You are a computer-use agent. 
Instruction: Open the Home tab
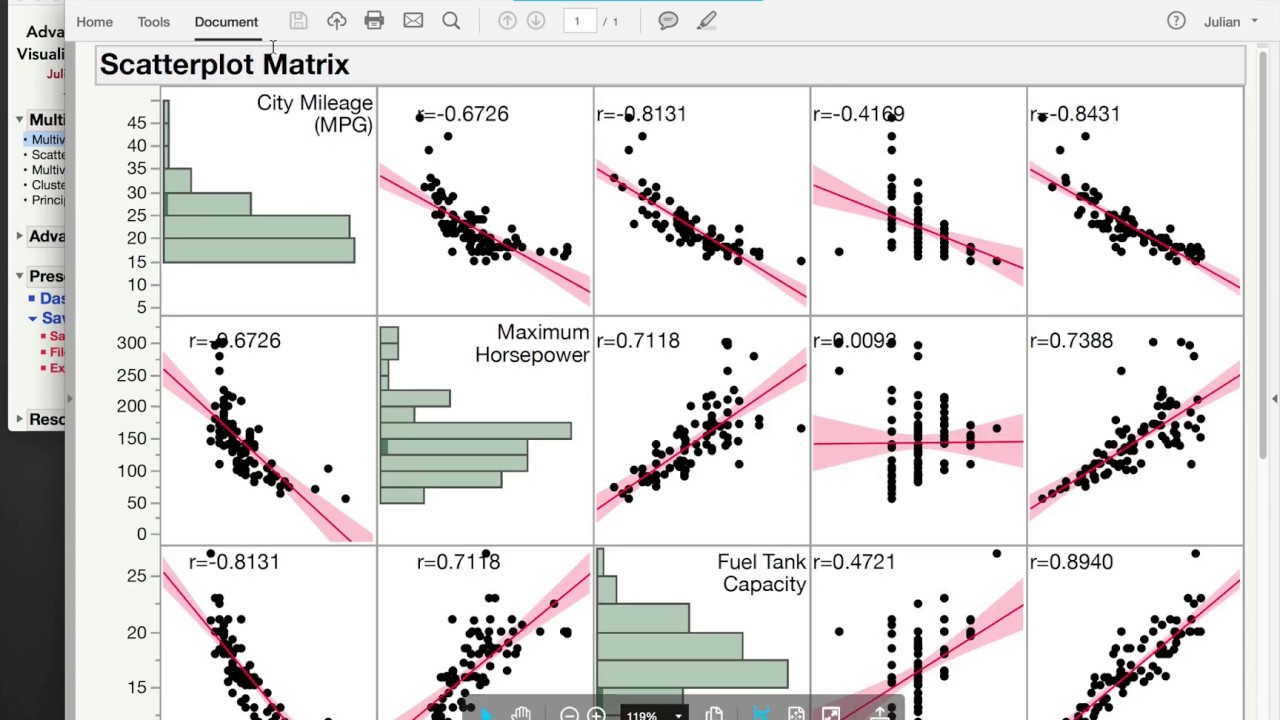(x=94, y=21)
